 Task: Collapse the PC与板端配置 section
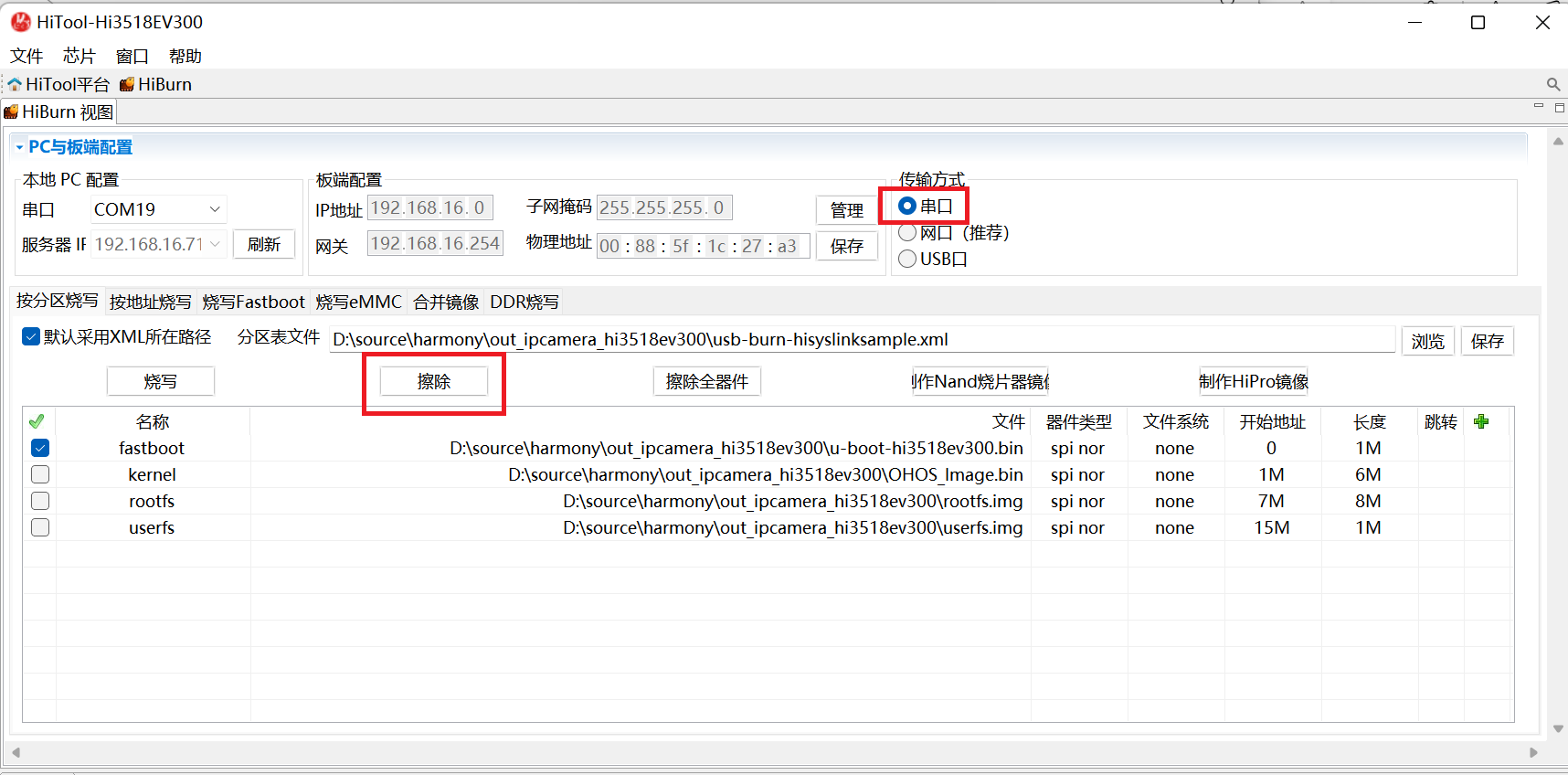(x=19, y=147)
